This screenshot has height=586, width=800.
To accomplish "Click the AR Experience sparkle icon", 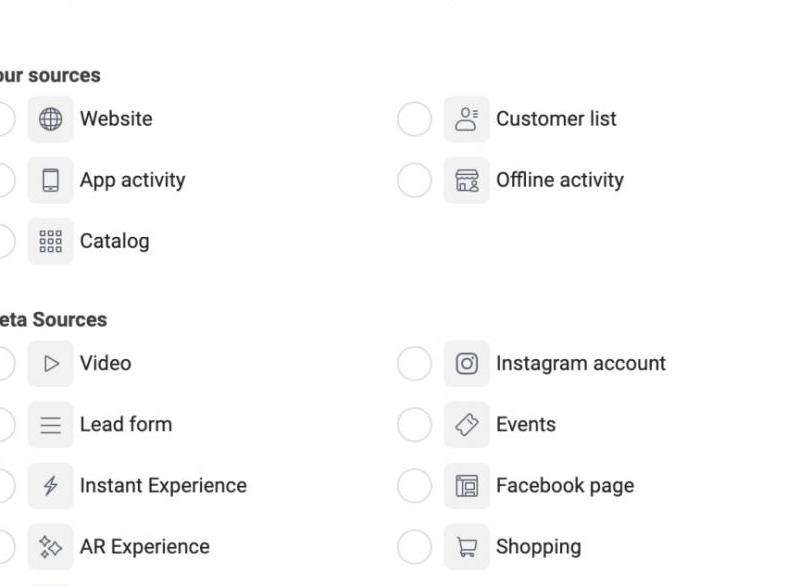I will coord(50,547).
